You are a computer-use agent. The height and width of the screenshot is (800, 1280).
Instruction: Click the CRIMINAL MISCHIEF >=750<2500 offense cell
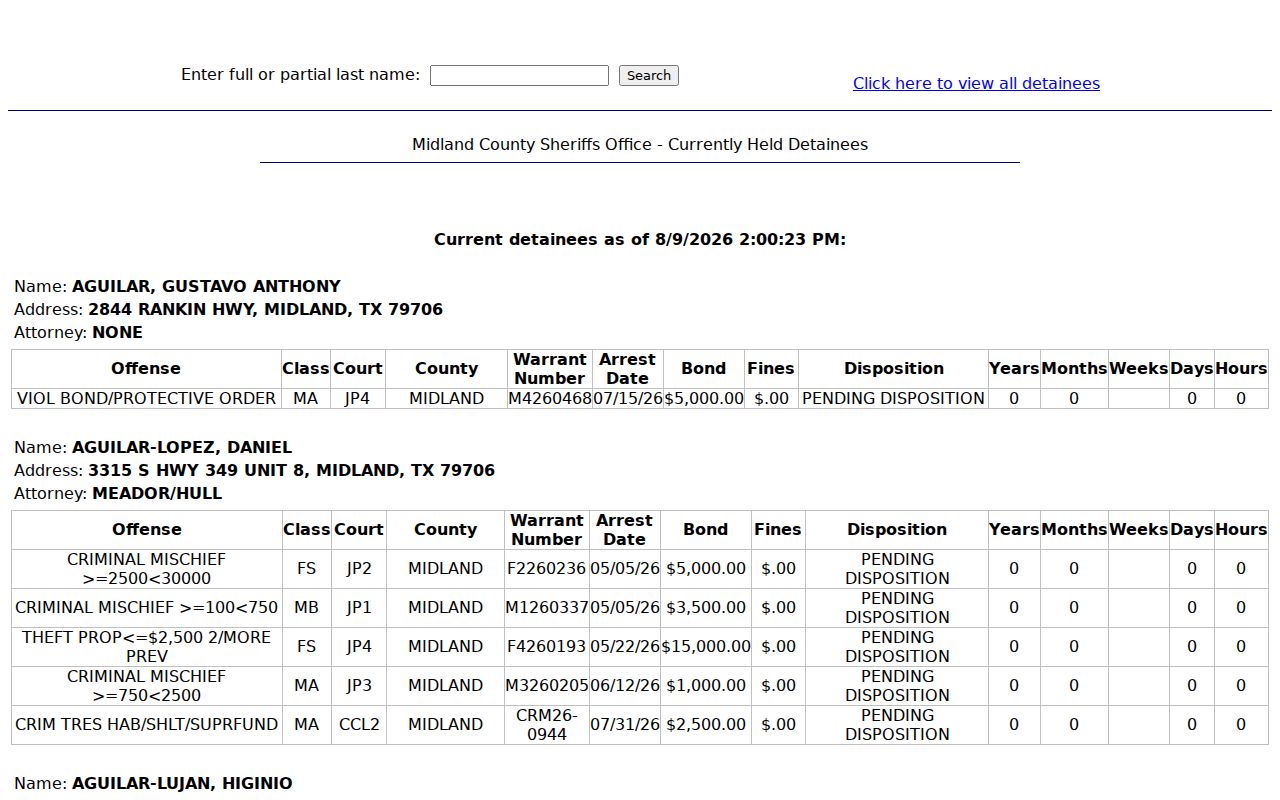point(146,685)
